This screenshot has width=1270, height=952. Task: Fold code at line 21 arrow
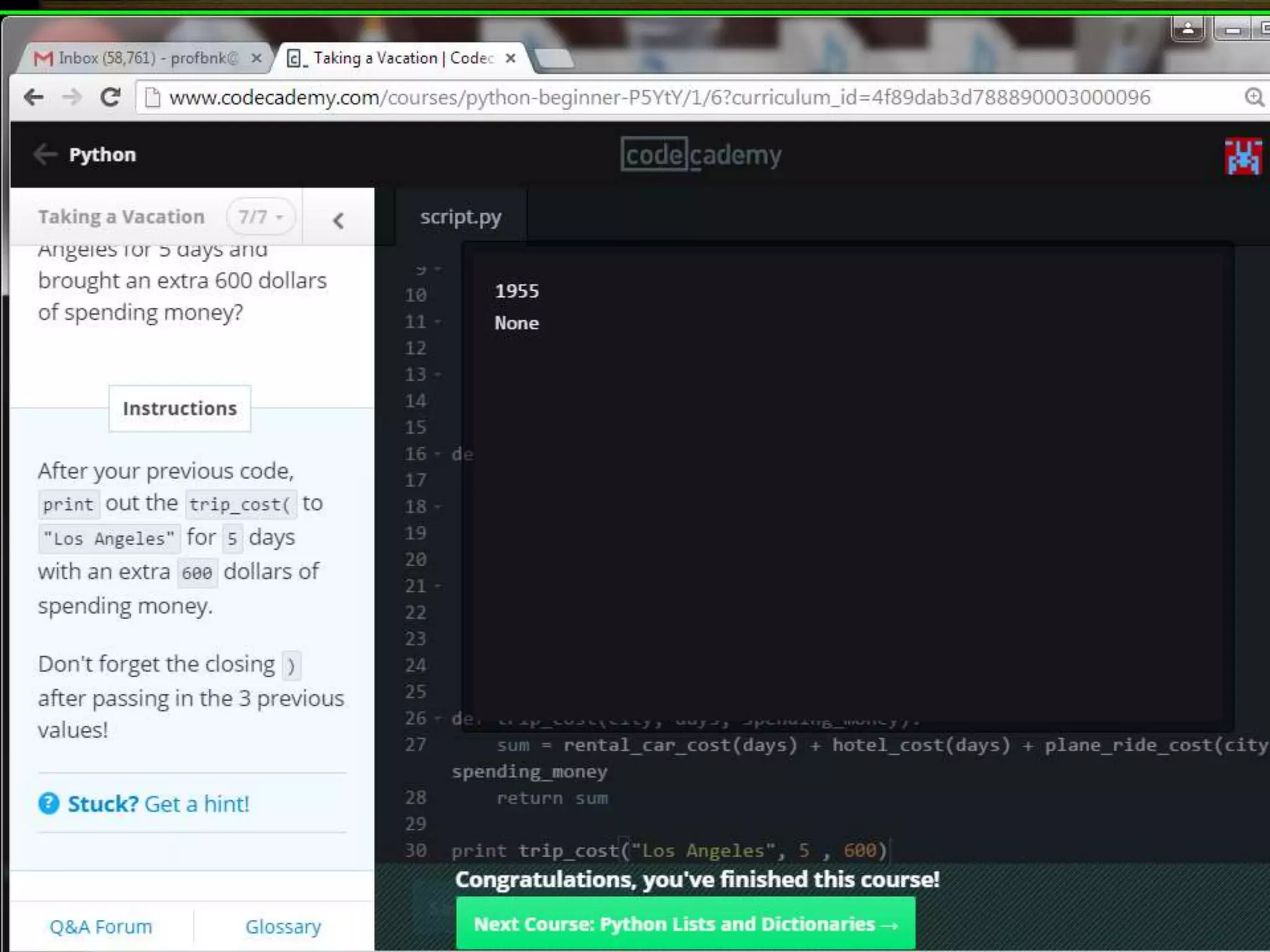pyautogui.click(x=438, y=586)
